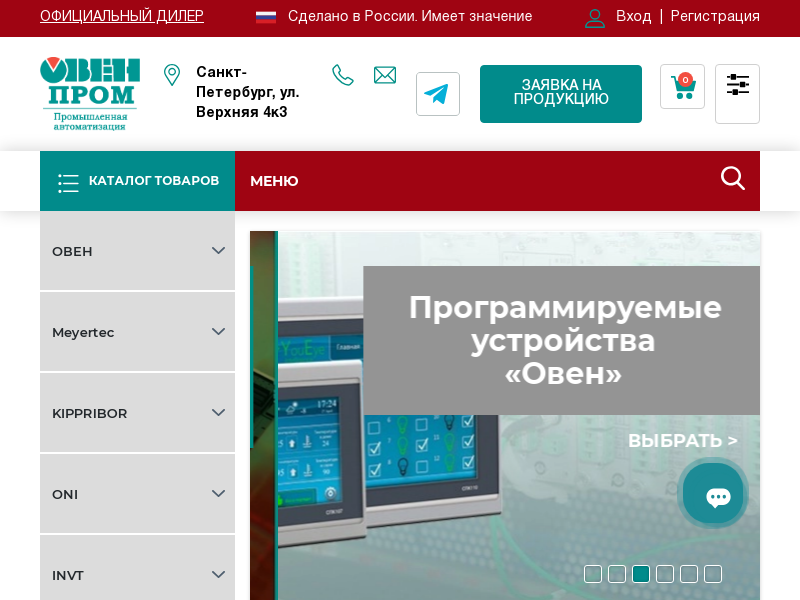Click Сделано в России slogan text
800x600 pixels.
tap(410, 16)
